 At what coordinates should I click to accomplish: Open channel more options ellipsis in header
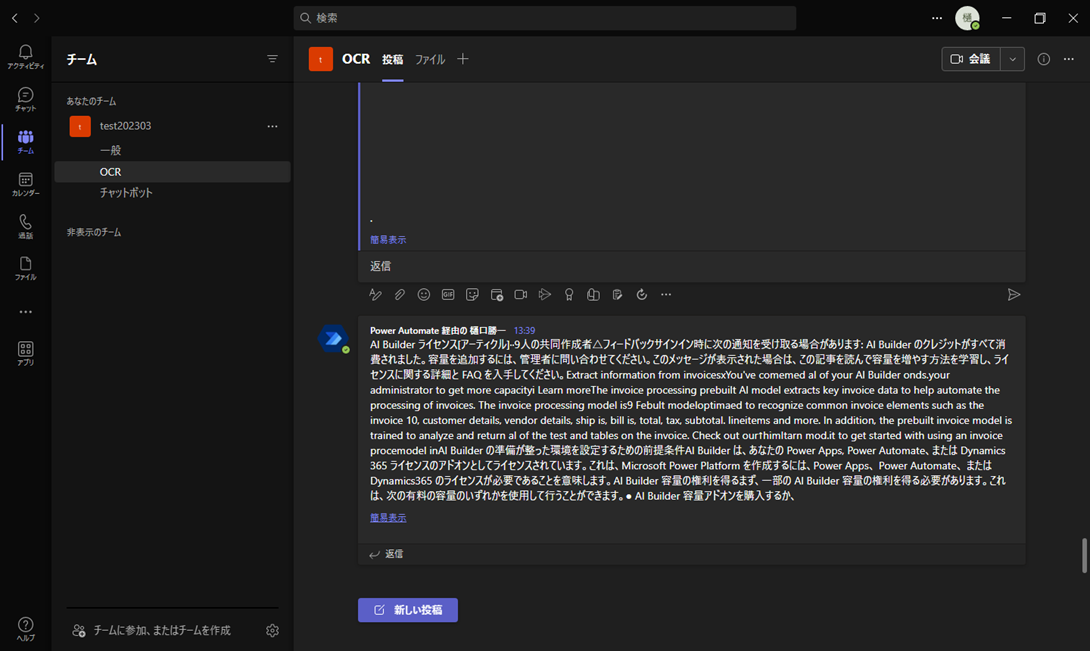tap(1068, 59)
